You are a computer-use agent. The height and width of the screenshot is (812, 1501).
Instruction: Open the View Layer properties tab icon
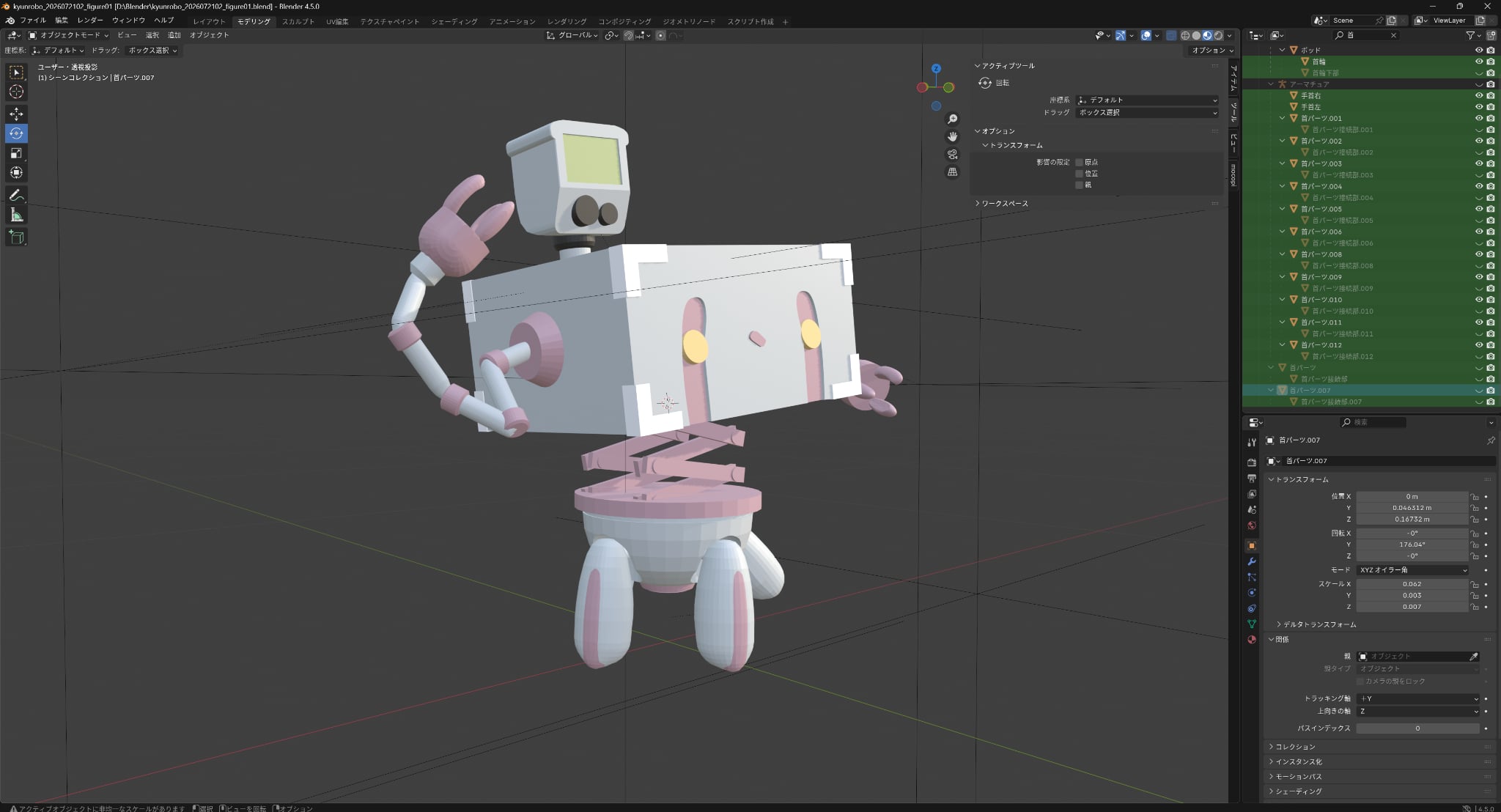[x=1252, y=494]
